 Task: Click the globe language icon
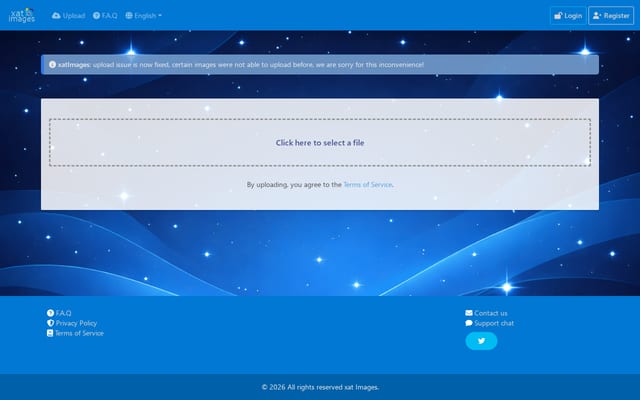(129, 16)
